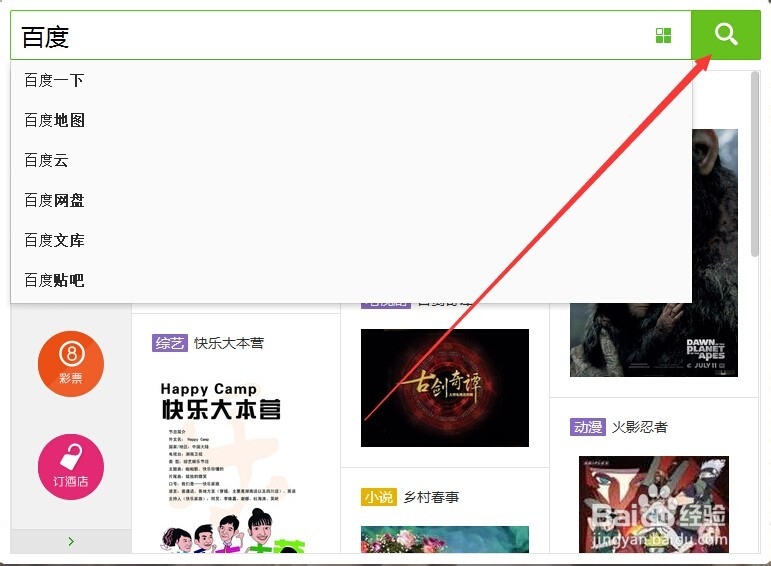Open the green grid apps icon

coord(663,35)
